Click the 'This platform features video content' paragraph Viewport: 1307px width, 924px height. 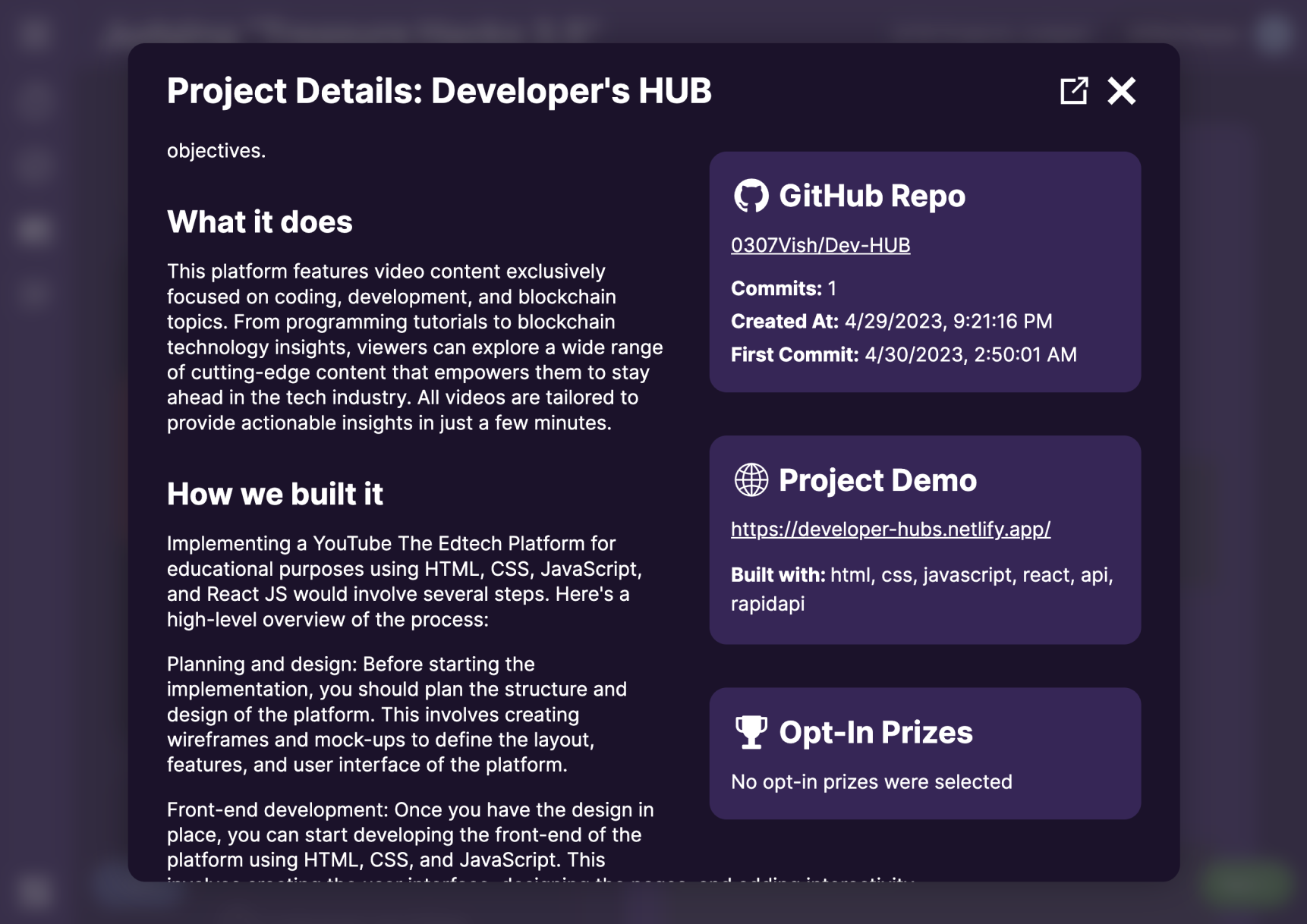[x=415, y=347]
